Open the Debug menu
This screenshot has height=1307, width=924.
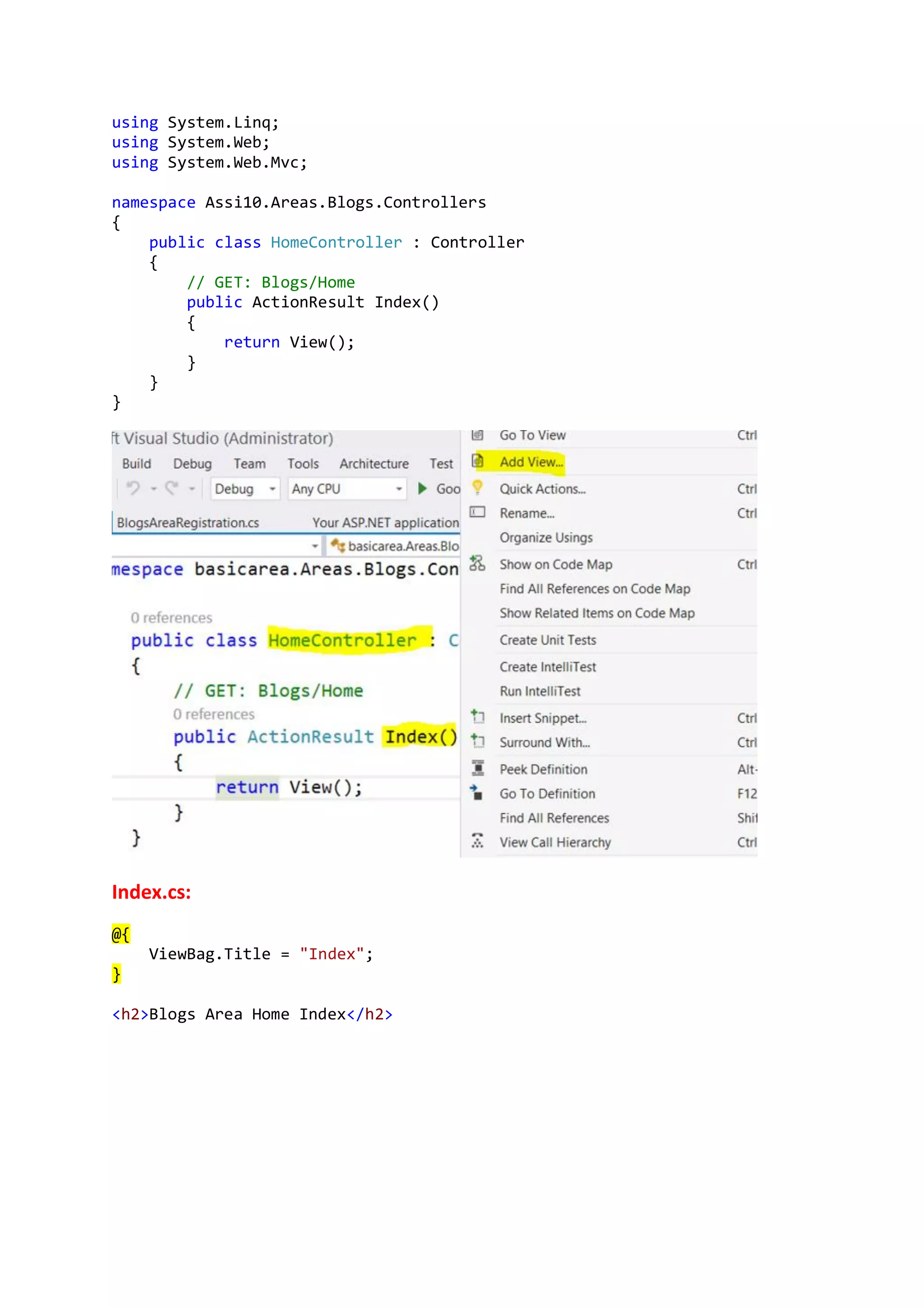[x=192, y=463]
